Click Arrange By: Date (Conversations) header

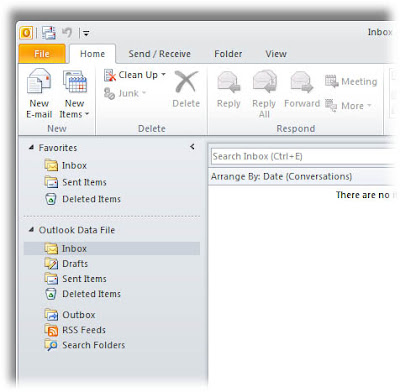tap(281, 176)
